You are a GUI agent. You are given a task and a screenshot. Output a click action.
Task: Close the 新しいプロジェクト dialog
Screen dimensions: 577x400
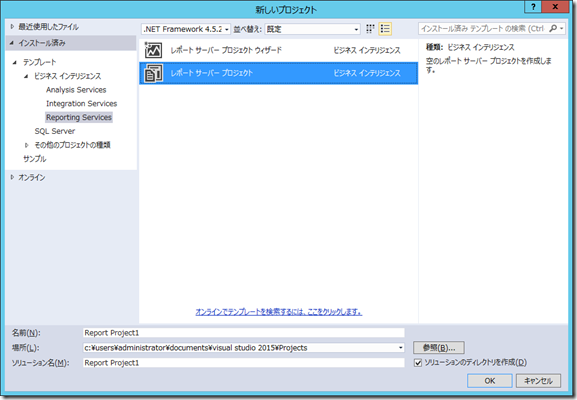[555, 7]
